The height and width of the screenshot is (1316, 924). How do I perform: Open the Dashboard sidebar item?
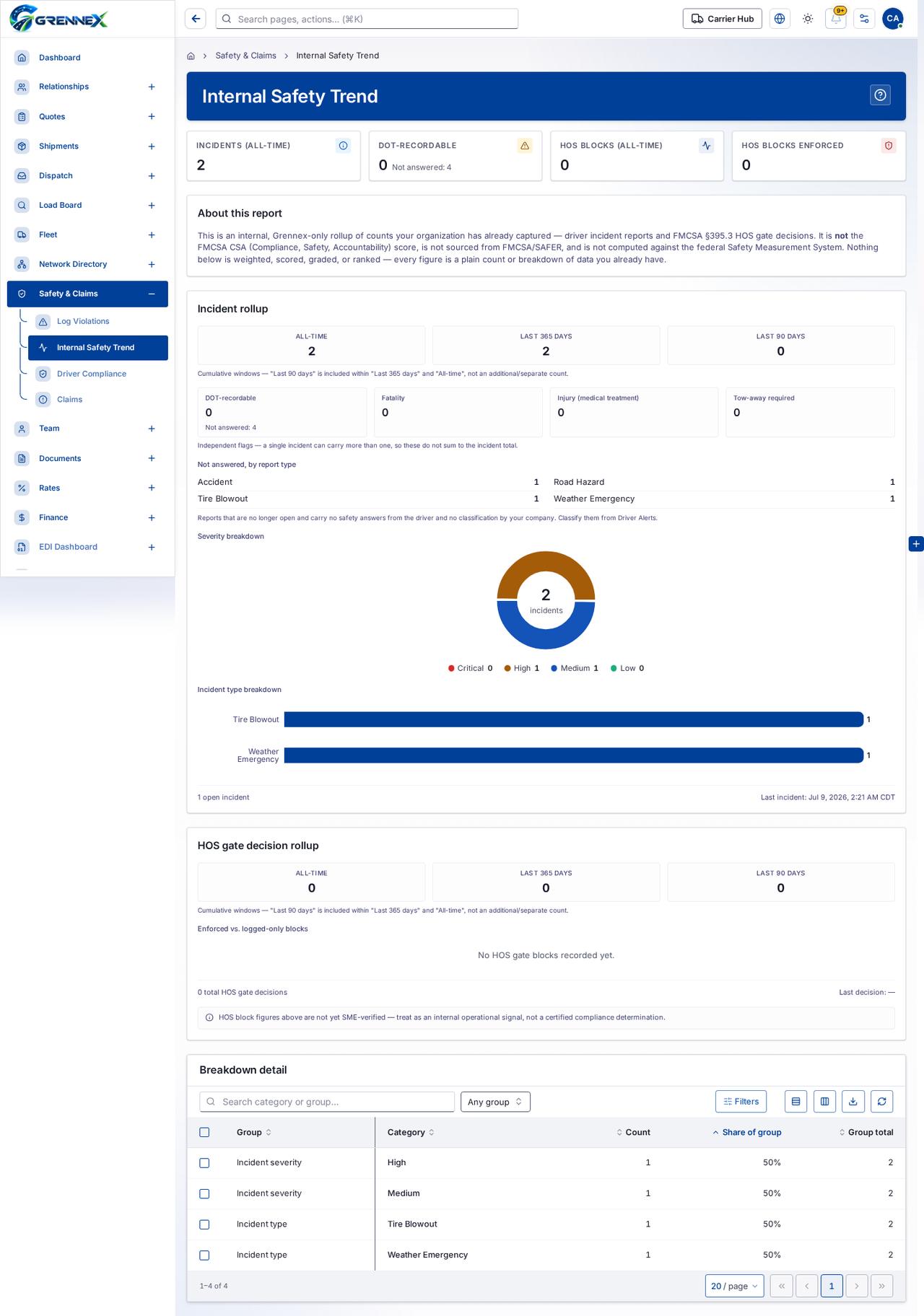point(87,58)
